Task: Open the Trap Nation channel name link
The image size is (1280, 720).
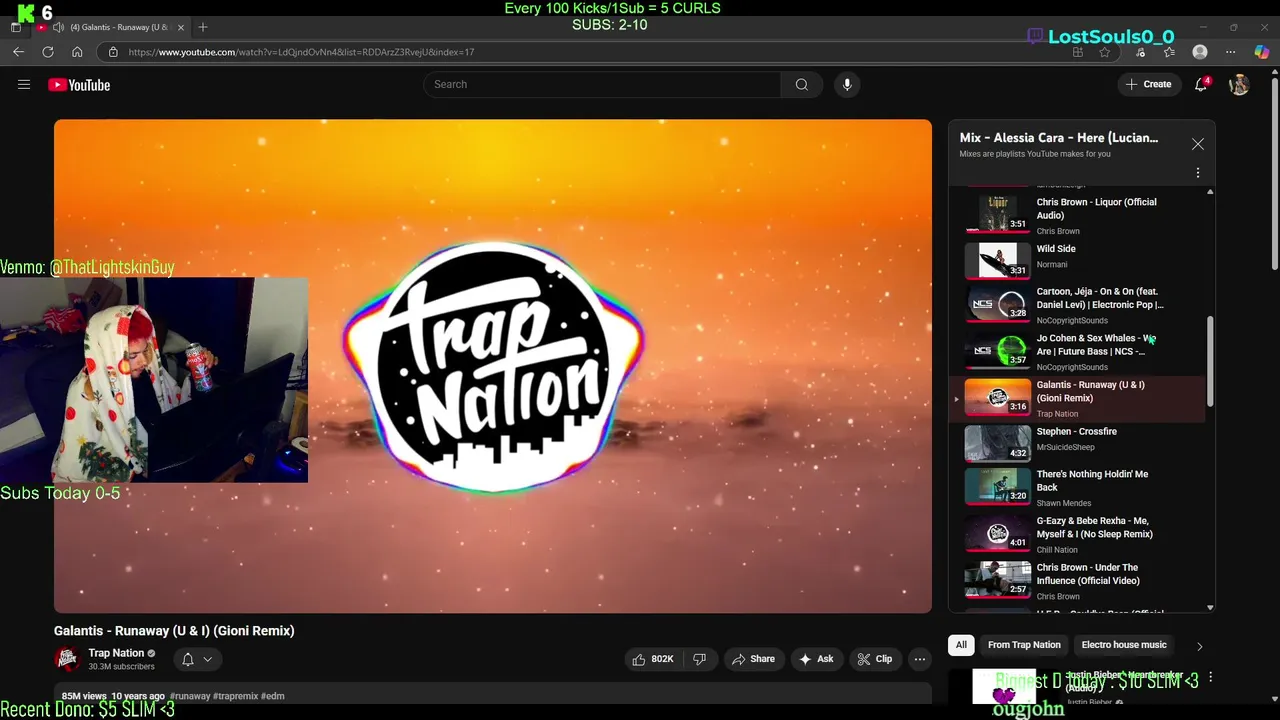Action: (116, 653)
